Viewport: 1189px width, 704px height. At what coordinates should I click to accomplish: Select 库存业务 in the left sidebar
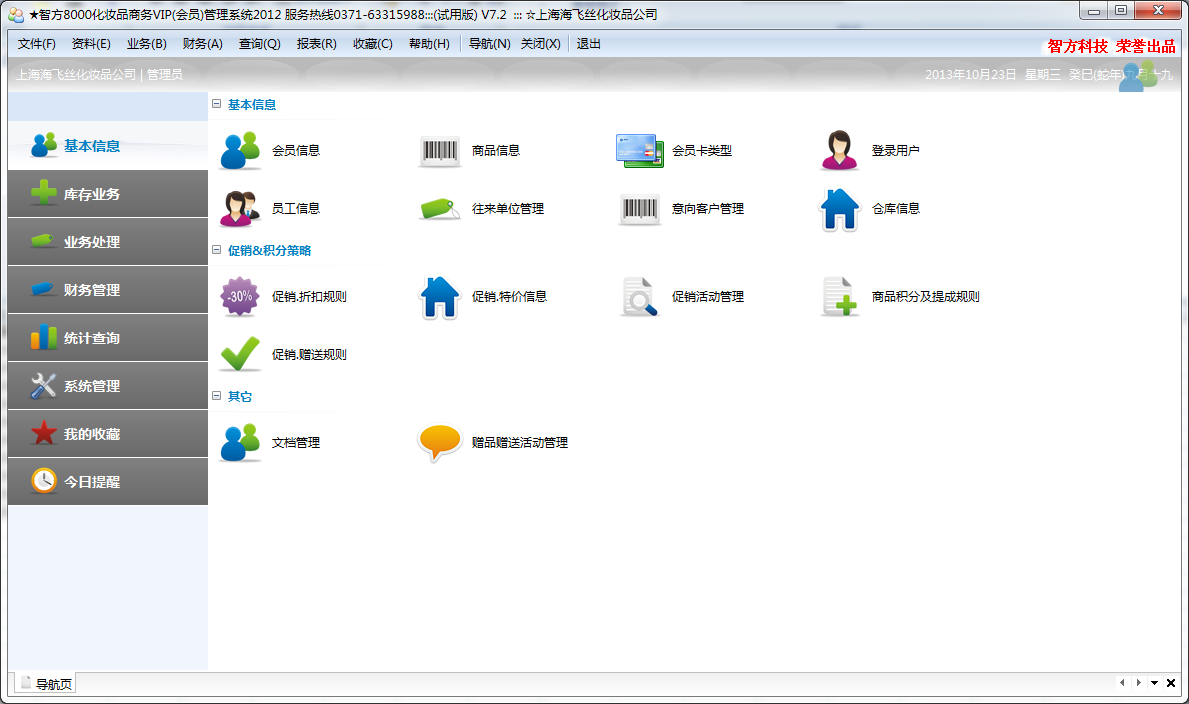click(x=108, y=194)
